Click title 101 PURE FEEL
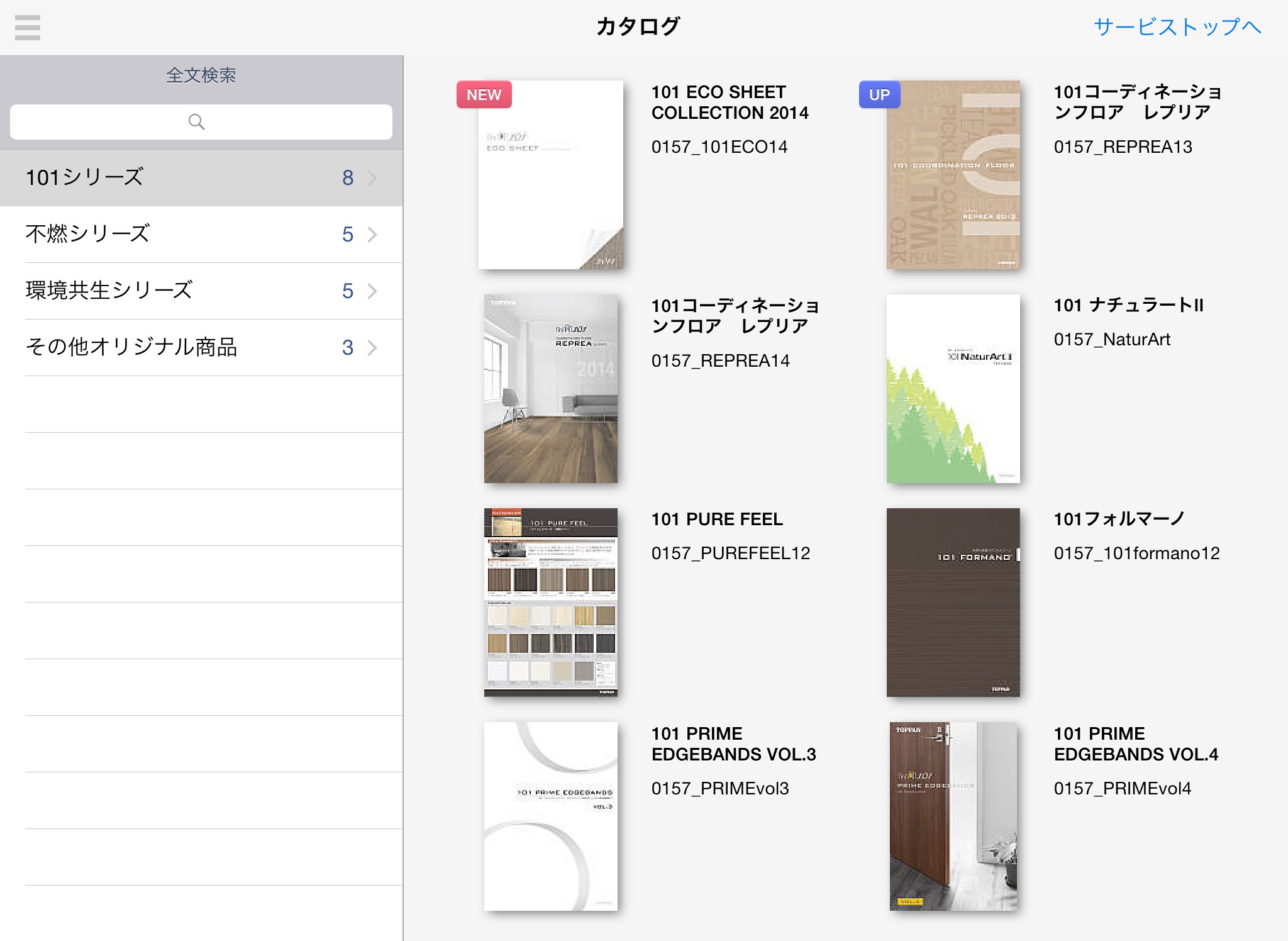Viewport: 1288px width, 941px height. [717, 520]
